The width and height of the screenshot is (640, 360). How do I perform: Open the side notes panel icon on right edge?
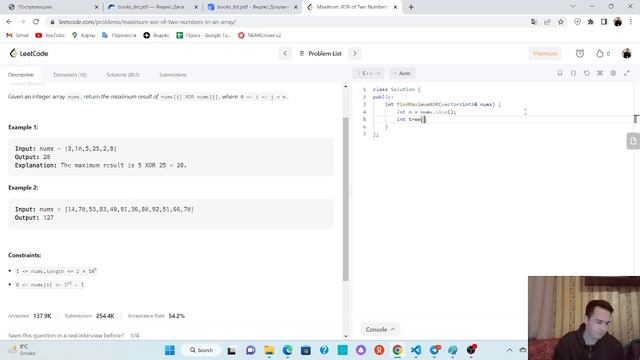tap(633, 141)
